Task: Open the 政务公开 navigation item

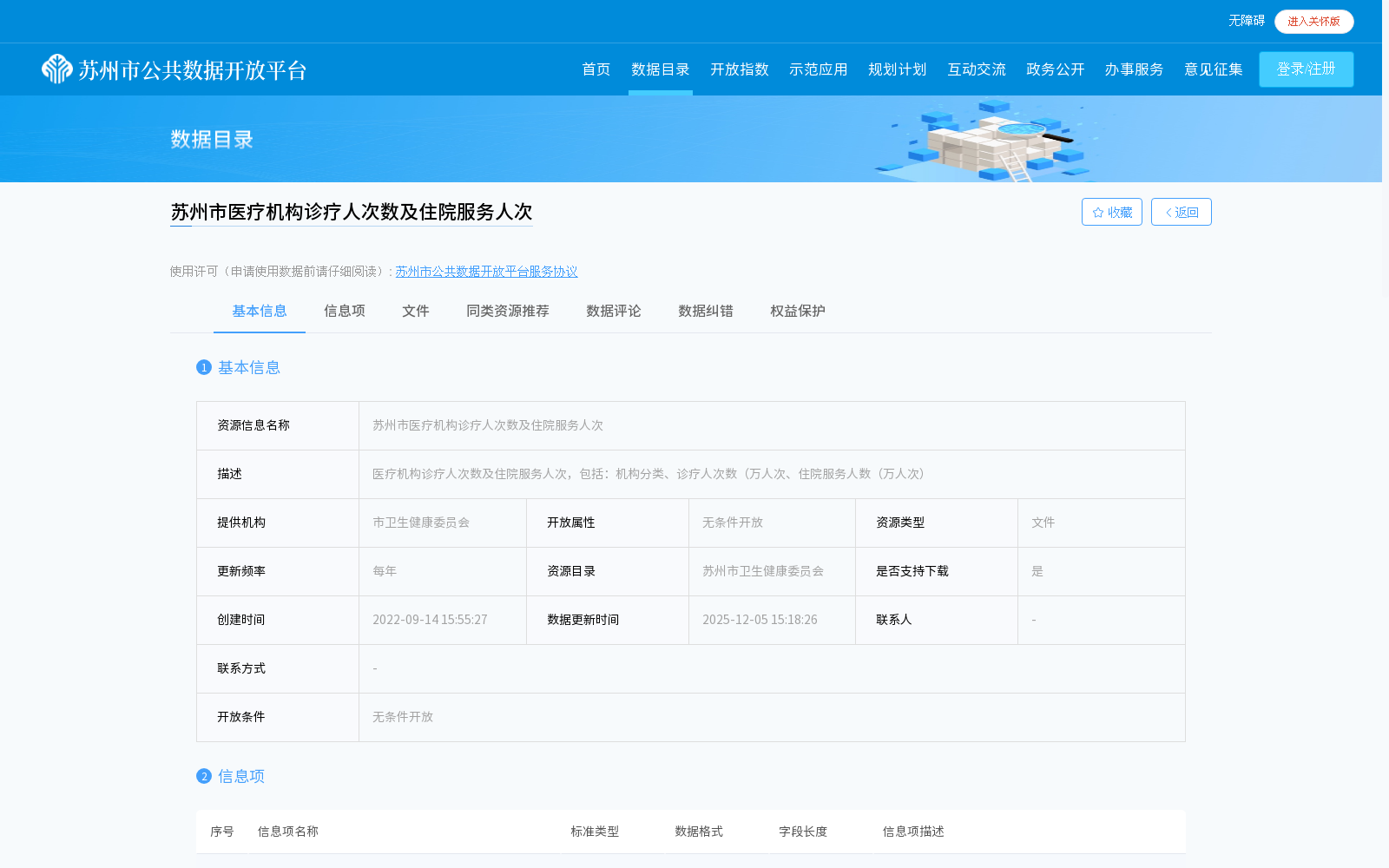Action: [1054, 69]
